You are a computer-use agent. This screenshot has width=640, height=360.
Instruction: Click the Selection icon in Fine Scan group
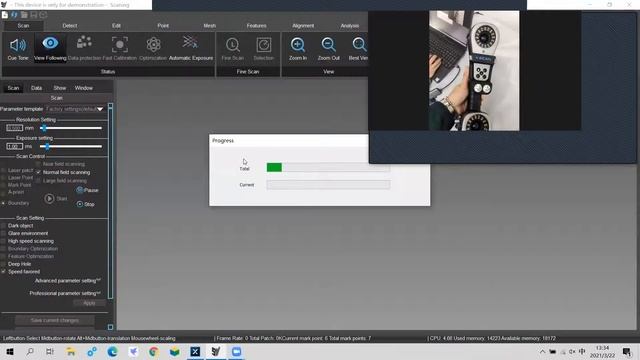point(264,45)
